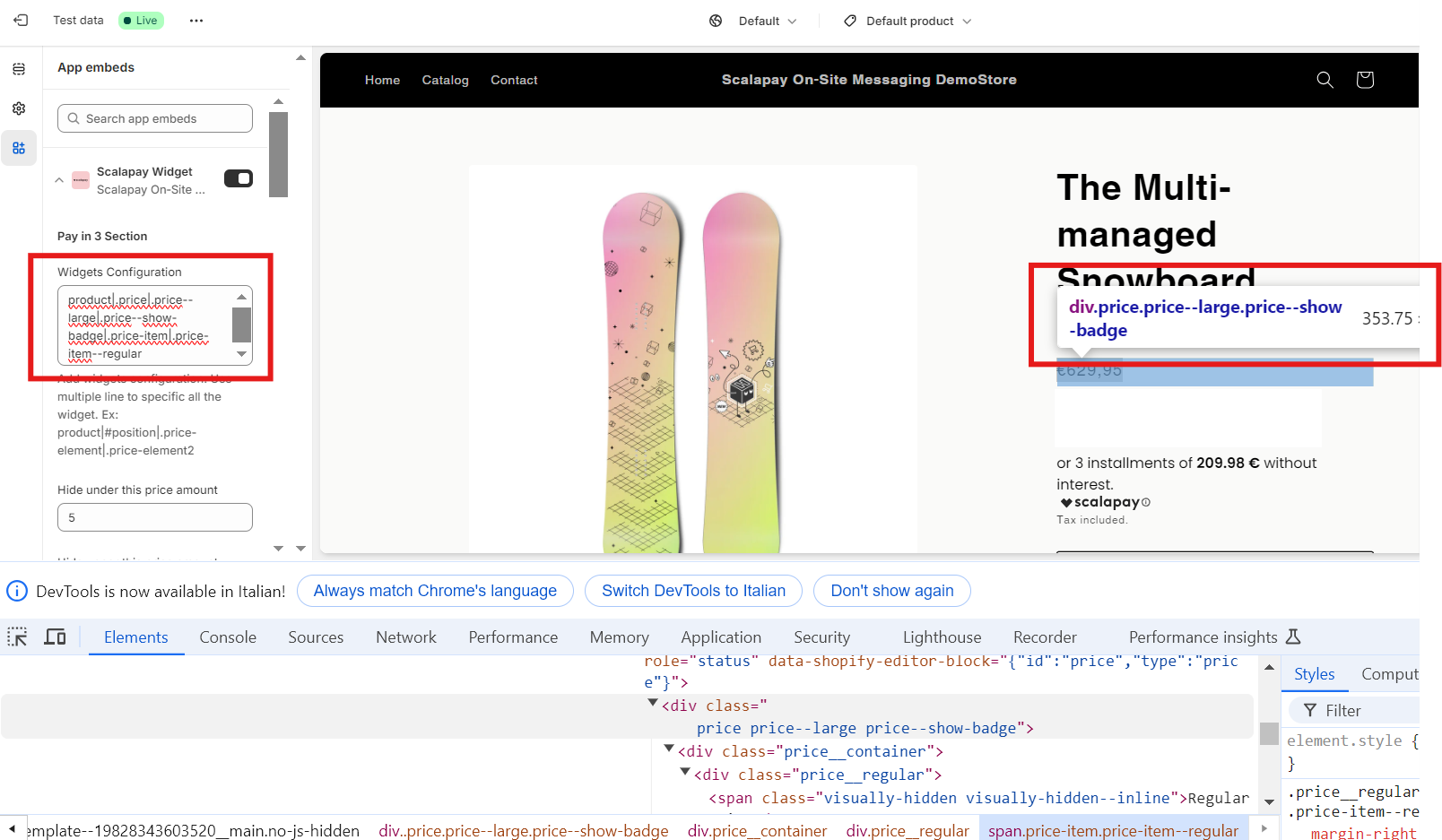This screenshot has width=1442, height=840.
Task: Click the breadcrumb scroll right arrow
Action: pyautogui.click(x=1264, y=829)
